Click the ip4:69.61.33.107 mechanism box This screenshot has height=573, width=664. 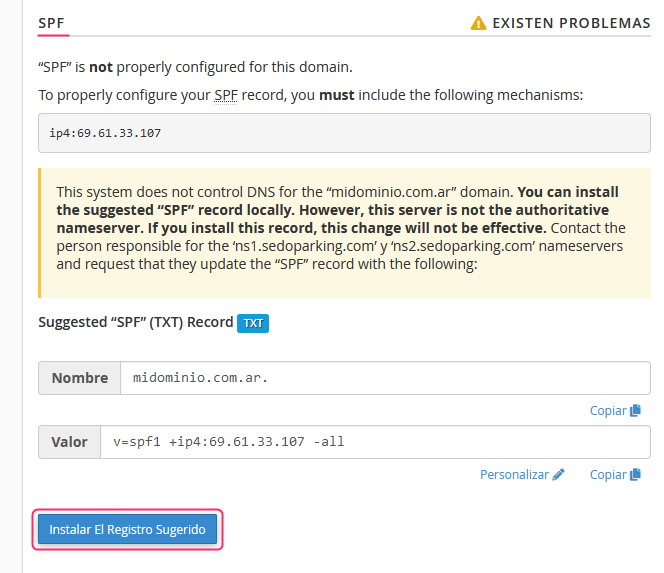click(344, 133)
